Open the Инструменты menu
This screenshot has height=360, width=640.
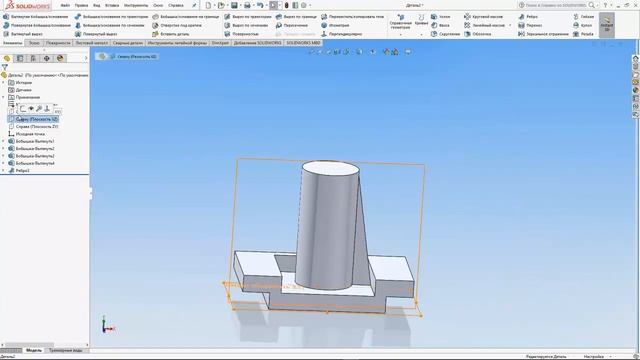click(136, 6)
